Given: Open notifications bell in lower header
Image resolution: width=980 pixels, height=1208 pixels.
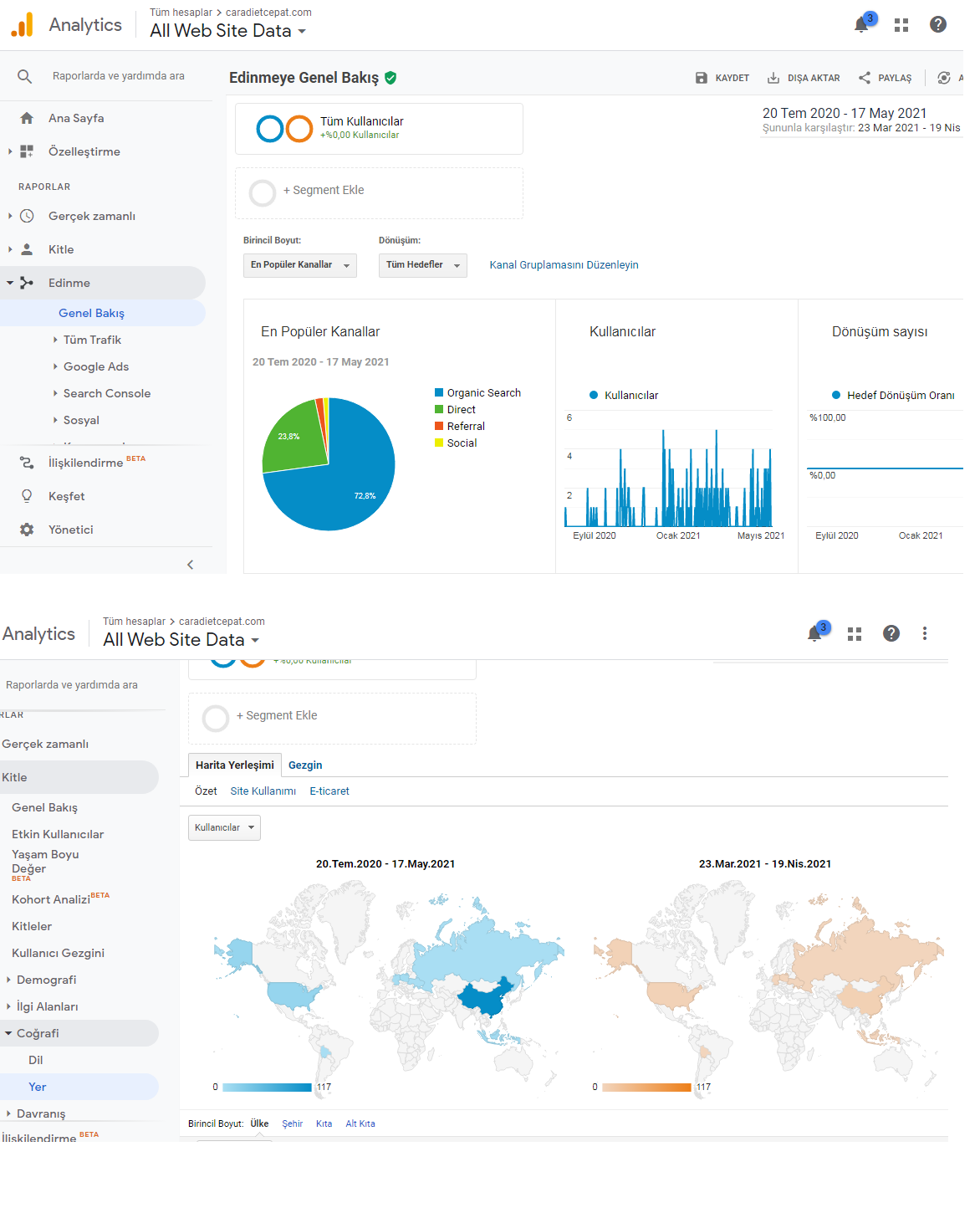Looking at the screenshot, I should (814, 634).
